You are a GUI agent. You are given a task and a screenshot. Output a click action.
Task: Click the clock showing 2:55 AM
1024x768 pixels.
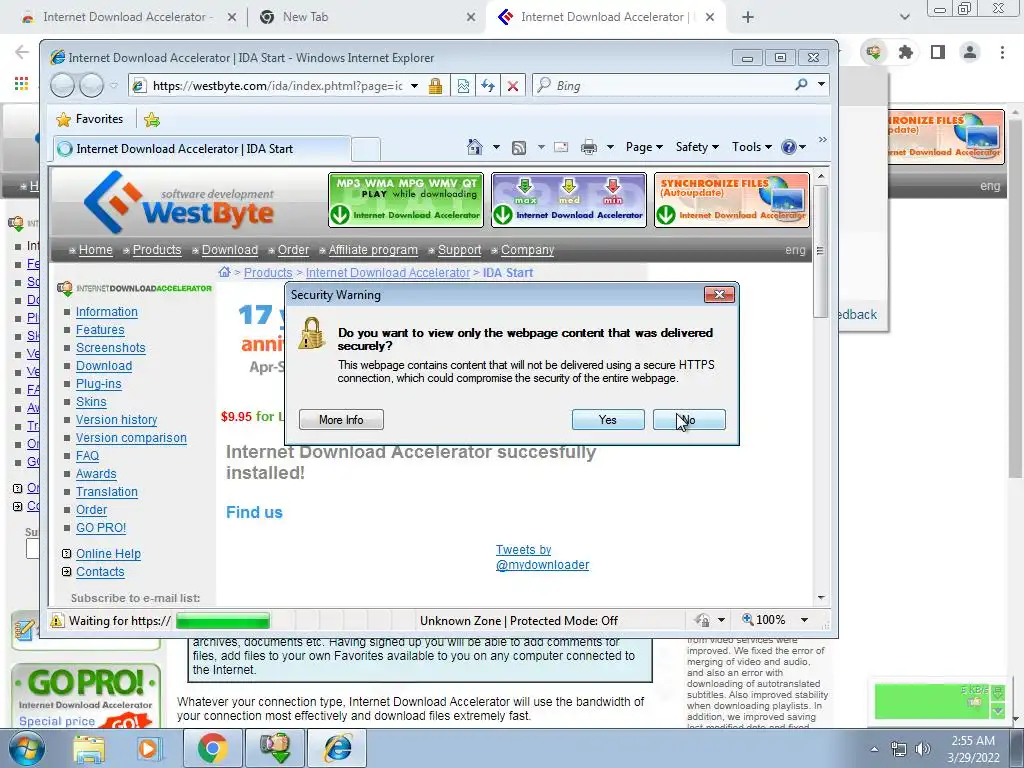pyautogui.click(x=973, y=741)
